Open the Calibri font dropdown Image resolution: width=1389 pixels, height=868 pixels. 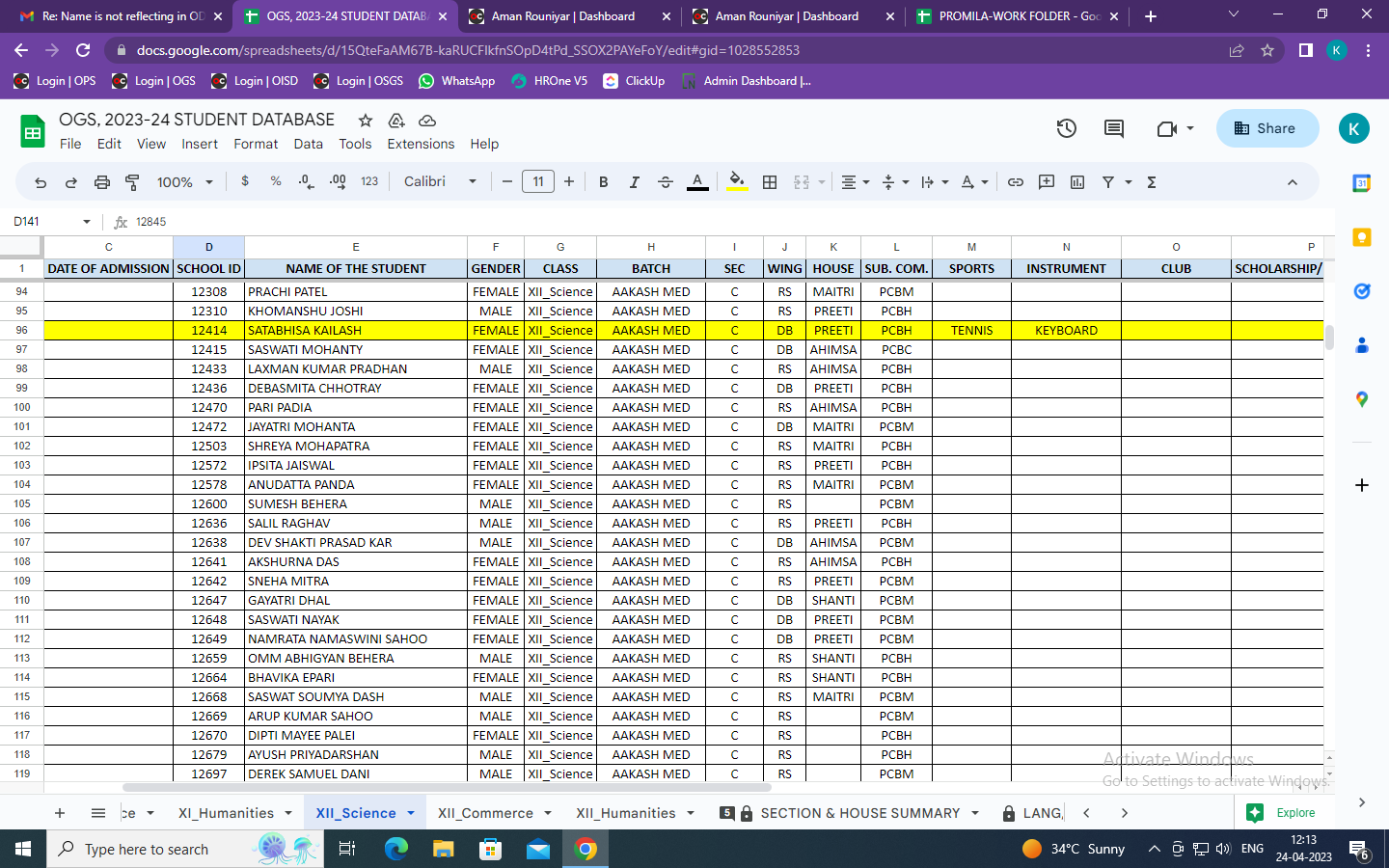point(440,182)
